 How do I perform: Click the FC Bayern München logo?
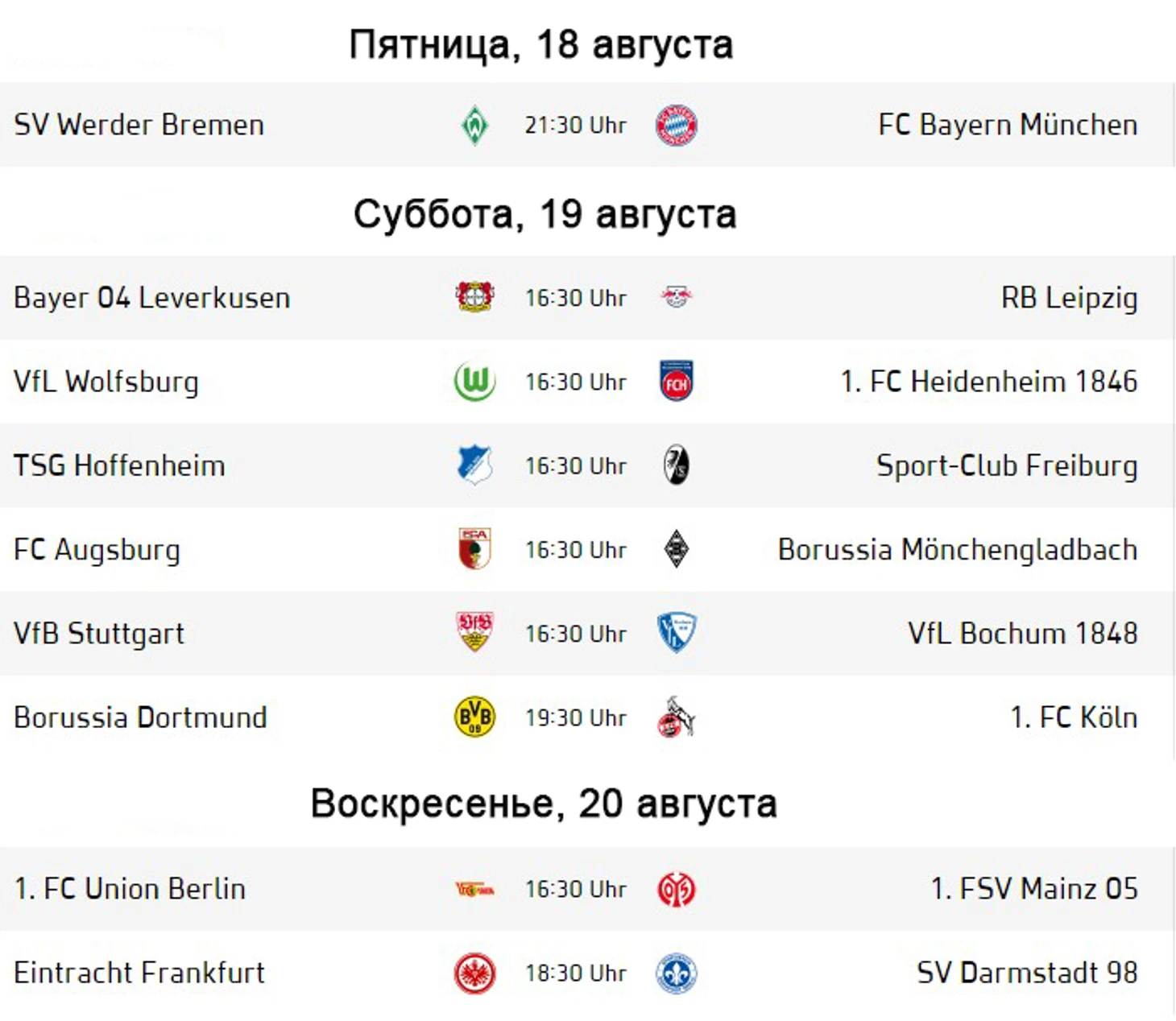[x=676, y=126]
